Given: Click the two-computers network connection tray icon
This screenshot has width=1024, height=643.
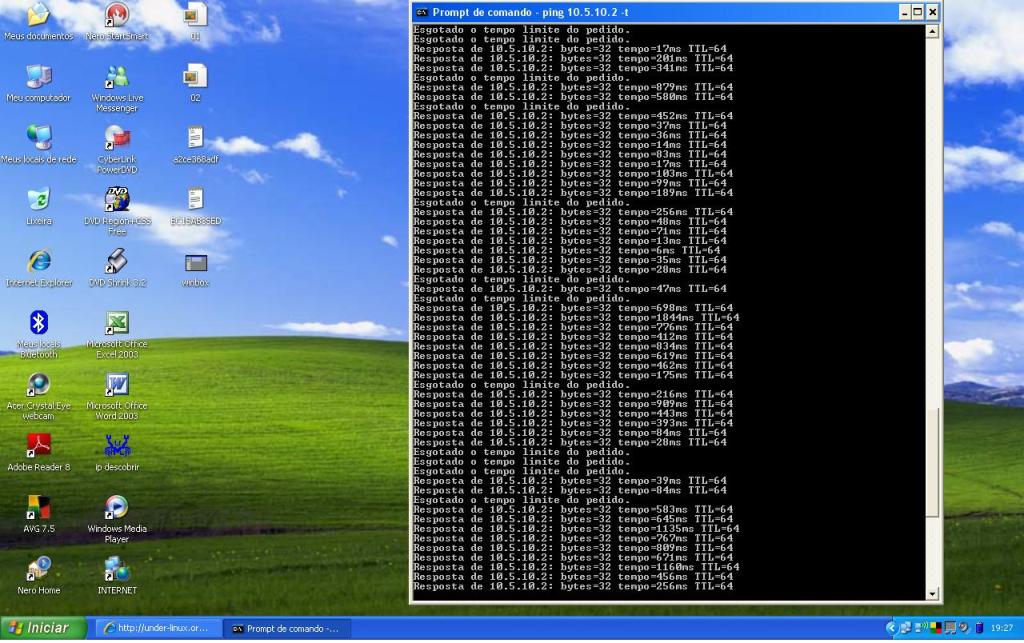Looking at the screenshot, I should [x=906, y=628].
